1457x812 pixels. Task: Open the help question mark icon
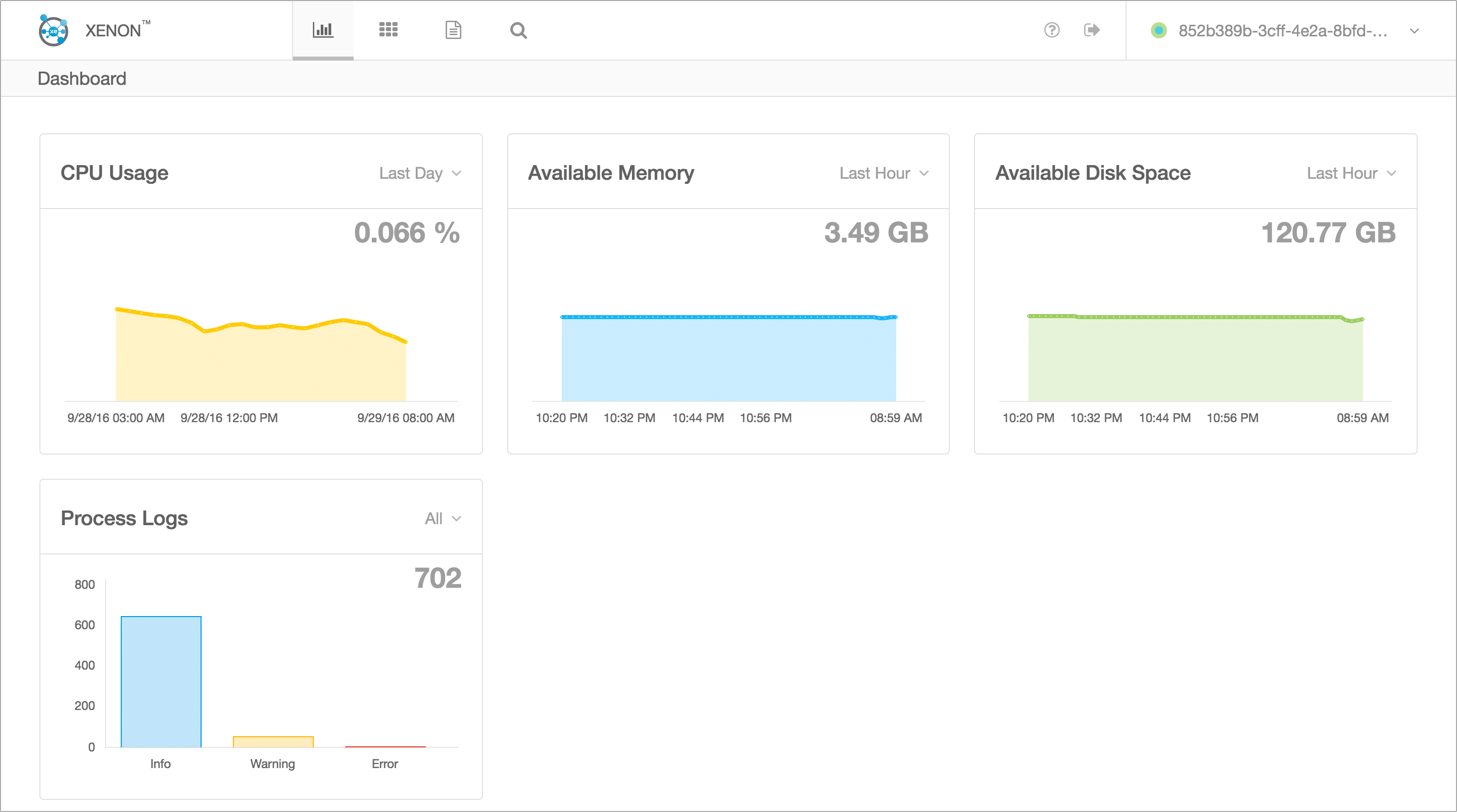tap(1051, 30)
